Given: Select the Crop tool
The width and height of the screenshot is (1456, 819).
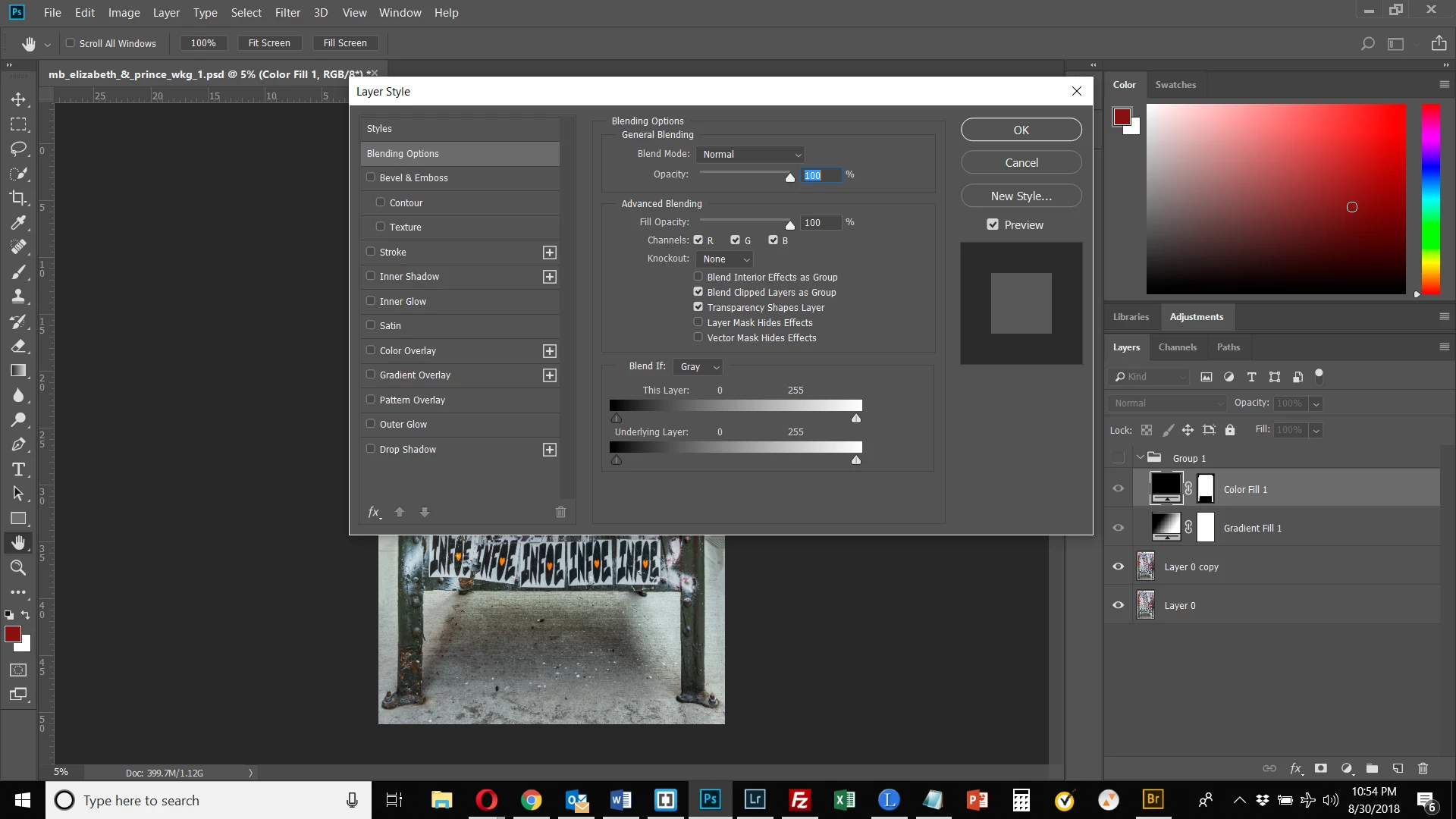Looking at the screenshot, I should [x=18, y=198].
